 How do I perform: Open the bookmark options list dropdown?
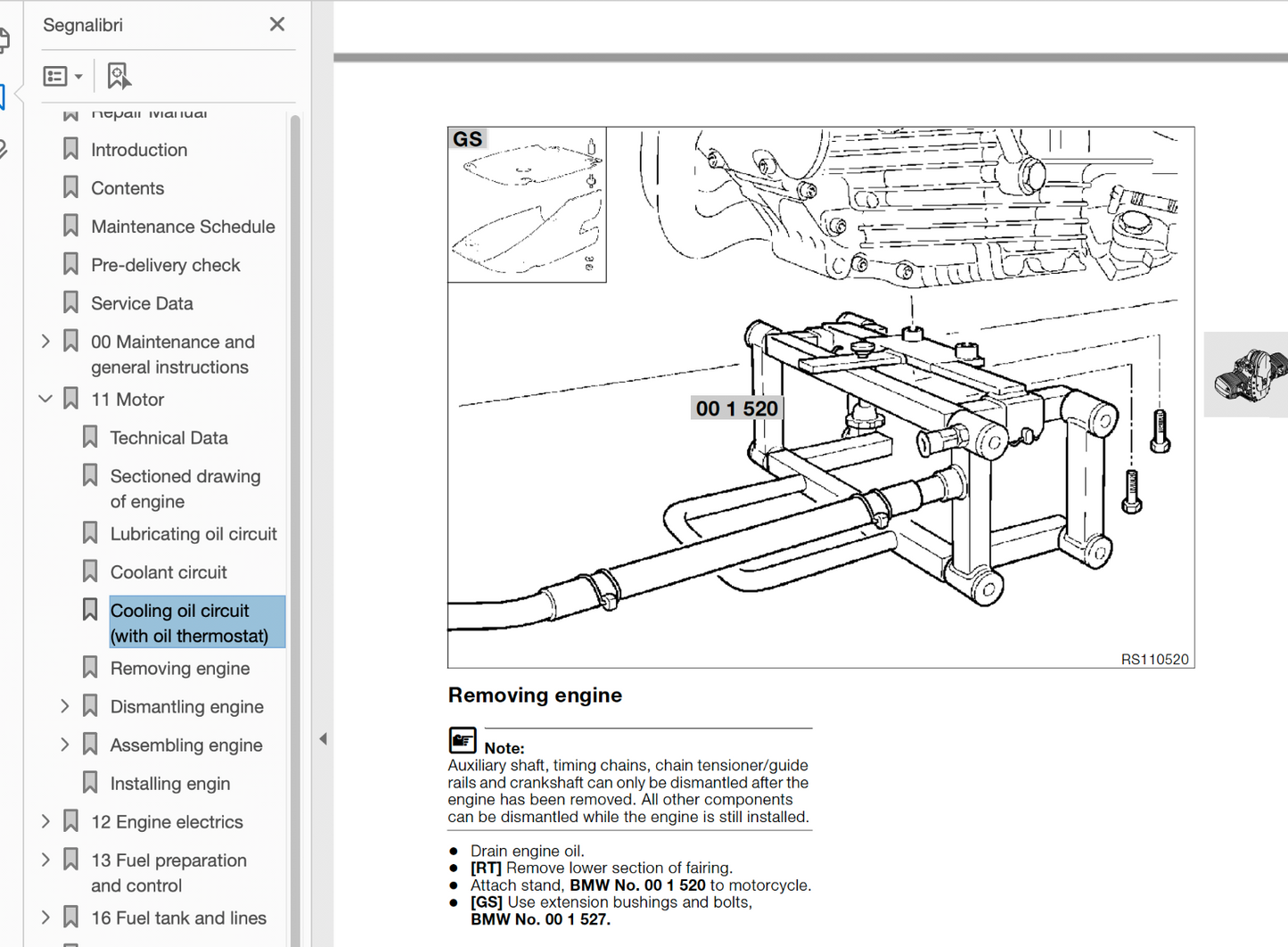[x=63, y=77]
